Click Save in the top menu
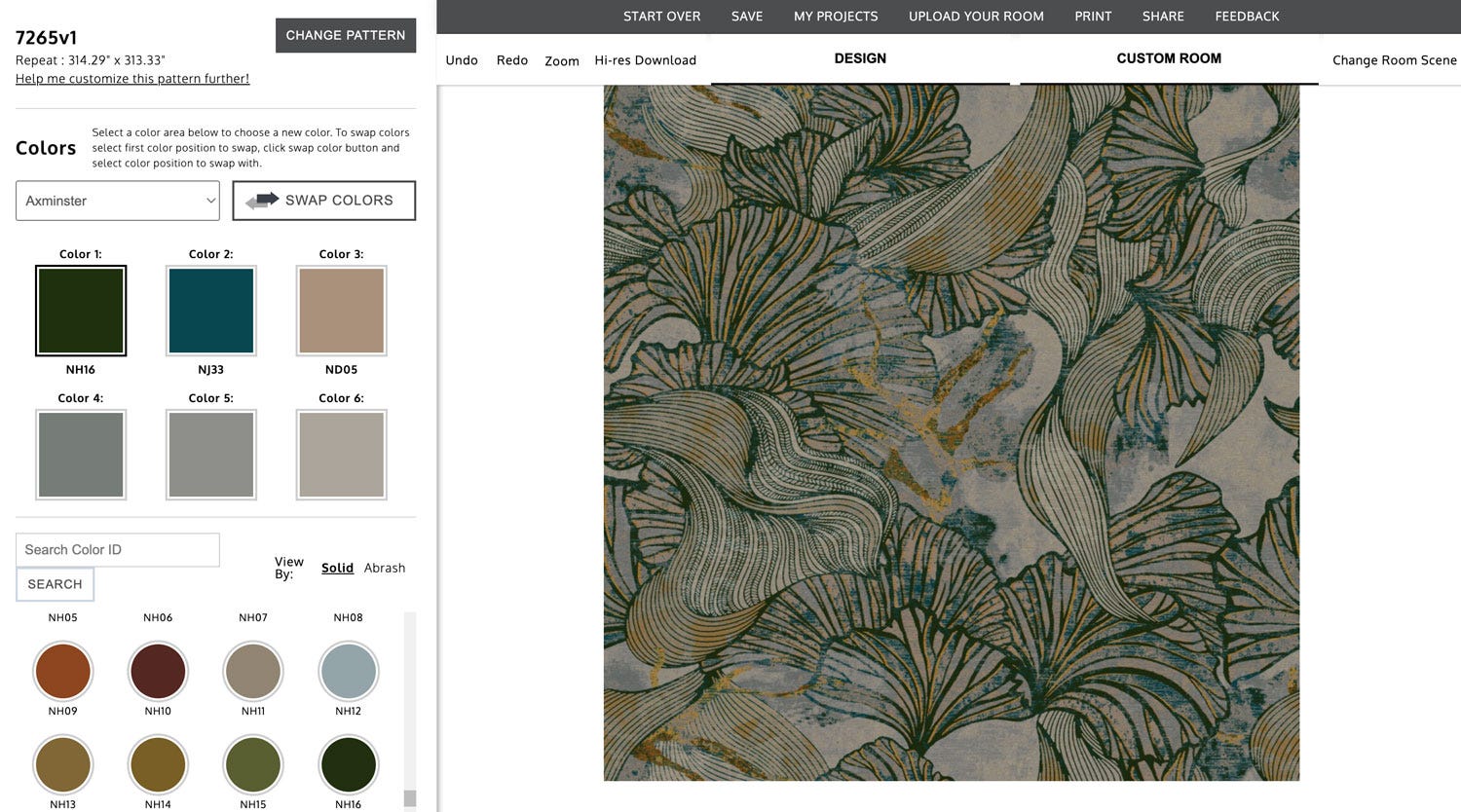1461x812 pixels. (747, 17)
